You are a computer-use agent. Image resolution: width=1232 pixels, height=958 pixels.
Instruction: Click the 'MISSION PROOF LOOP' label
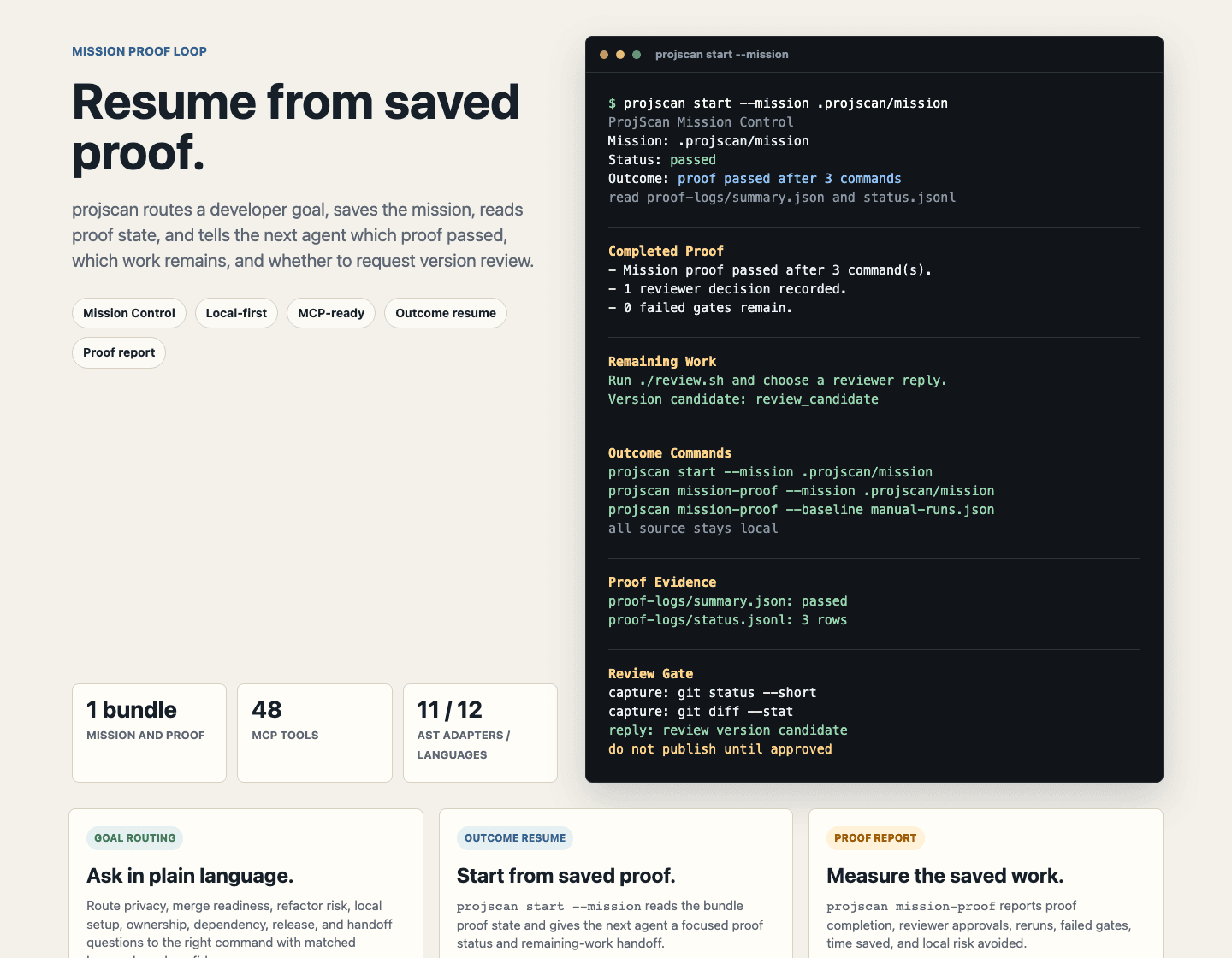[x=139, y=51]
